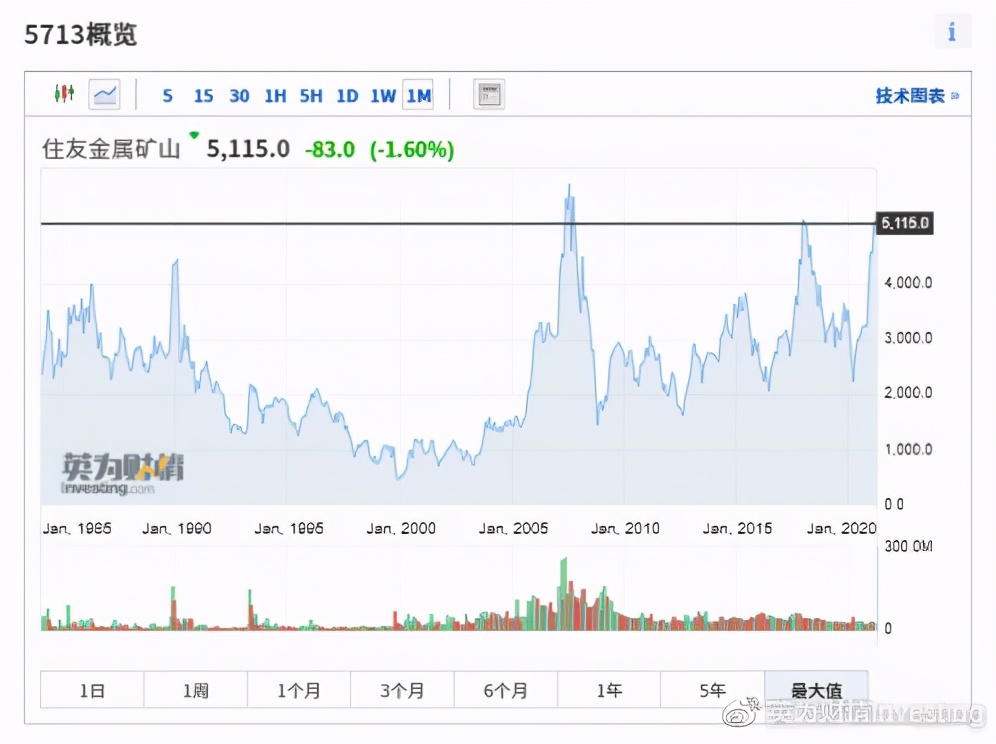Select the line chart style icon
Screen dimensions: 996x744
point(104,94)
